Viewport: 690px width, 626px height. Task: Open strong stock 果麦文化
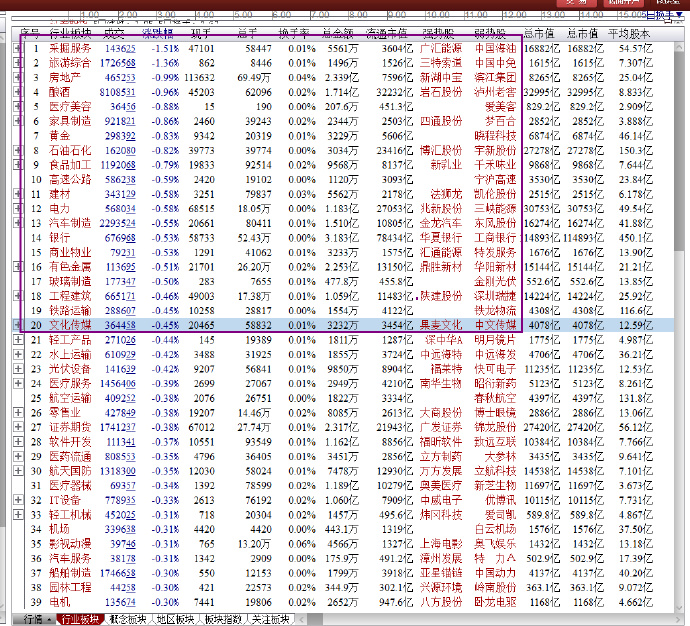(x=441, y=325)
